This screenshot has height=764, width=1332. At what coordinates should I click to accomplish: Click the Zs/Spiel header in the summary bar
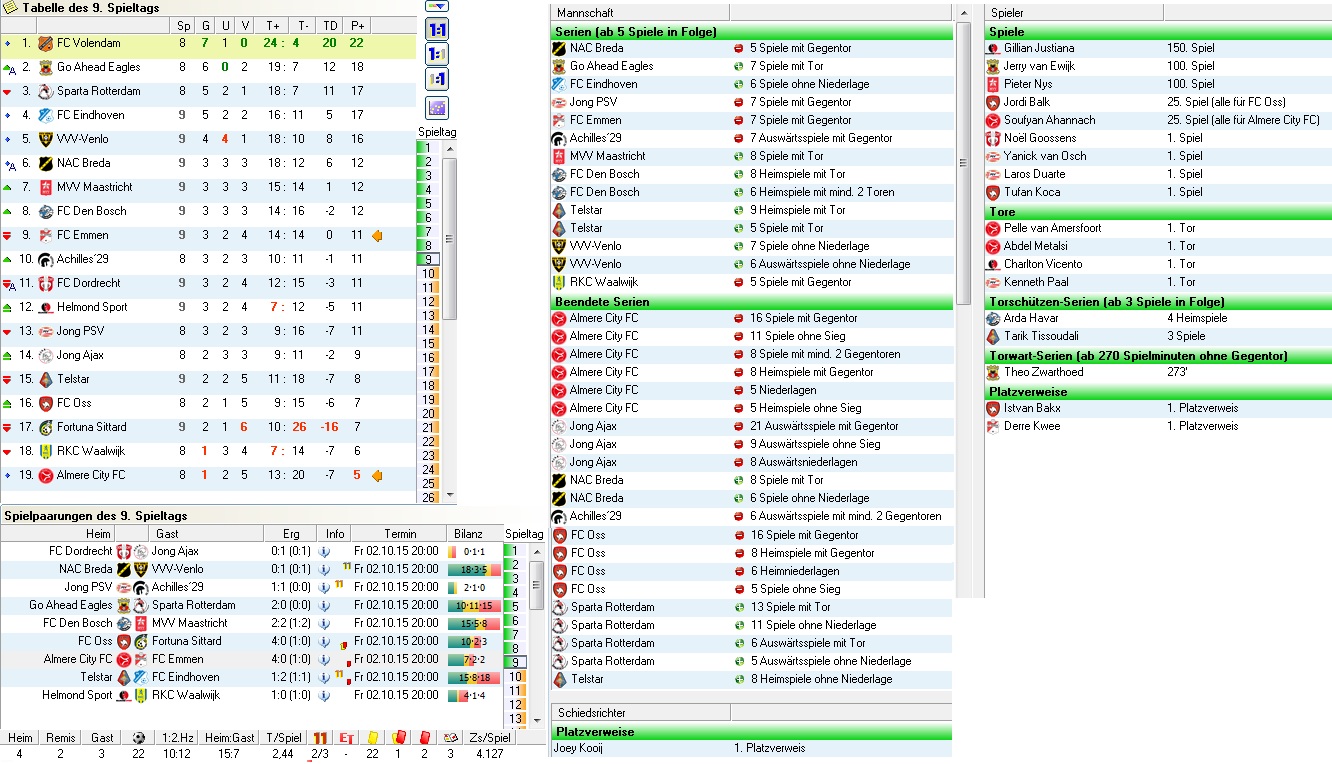tap(490, 738)
